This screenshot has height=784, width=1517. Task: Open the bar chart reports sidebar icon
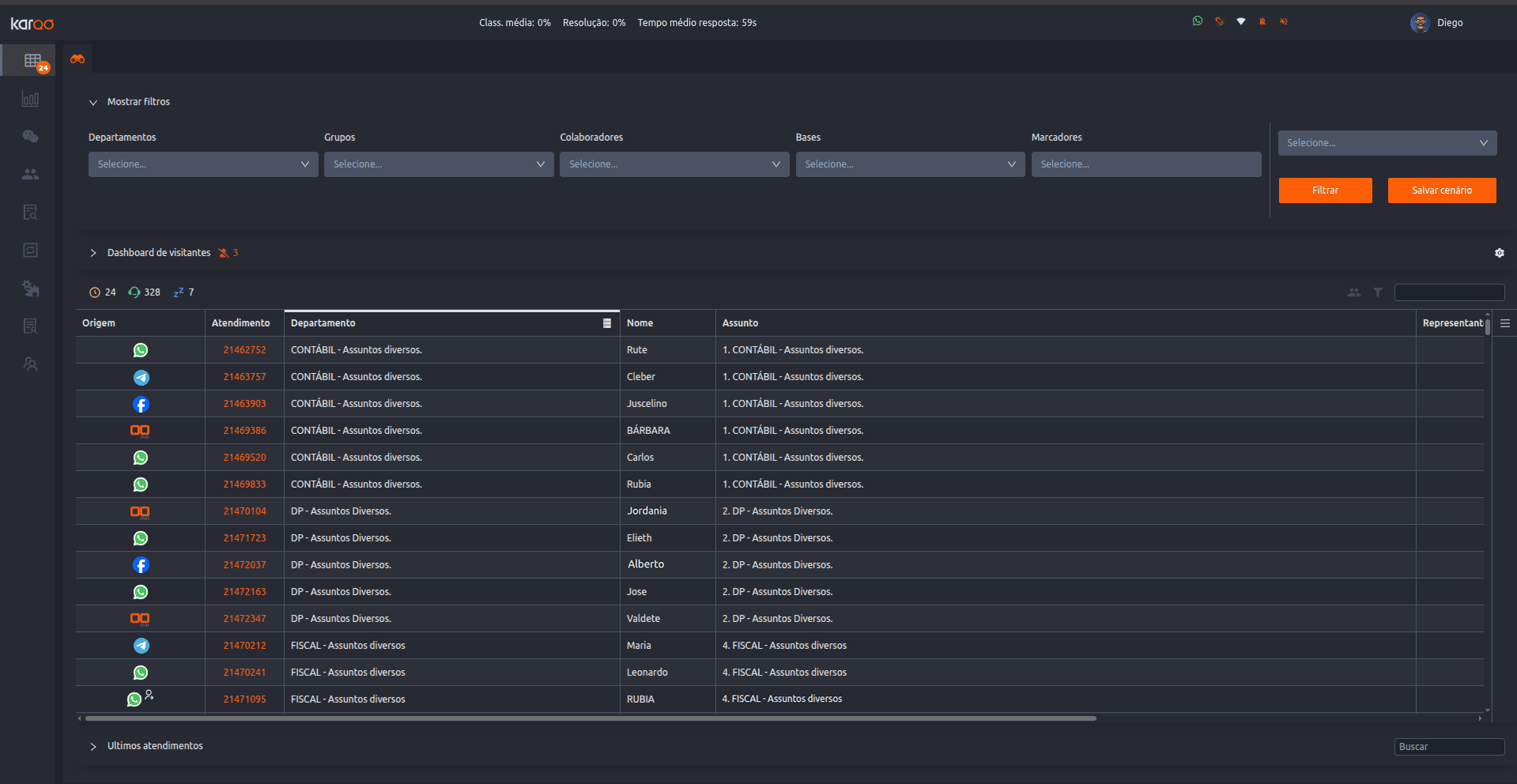click(30, 99)
